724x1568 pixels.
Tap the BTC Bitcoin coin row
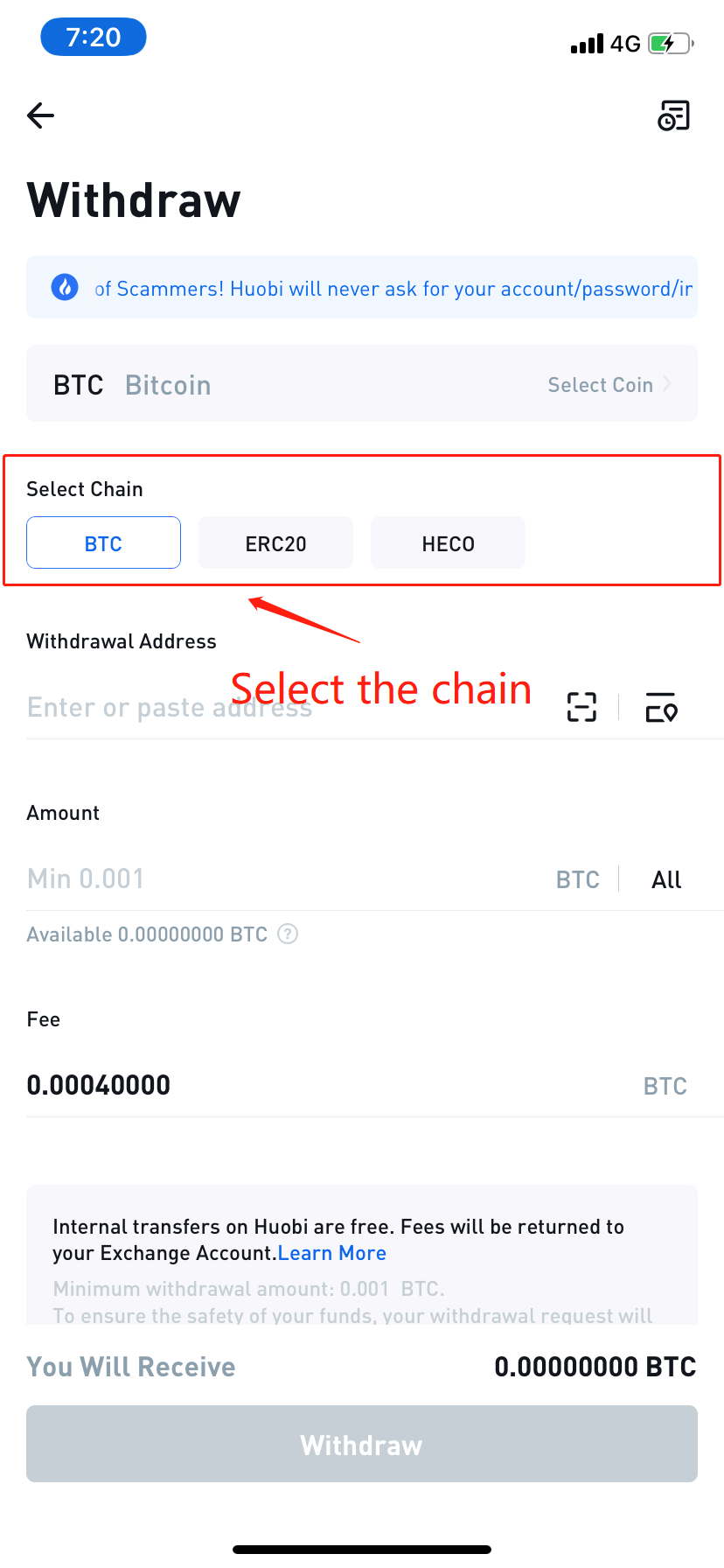point(362,383)
